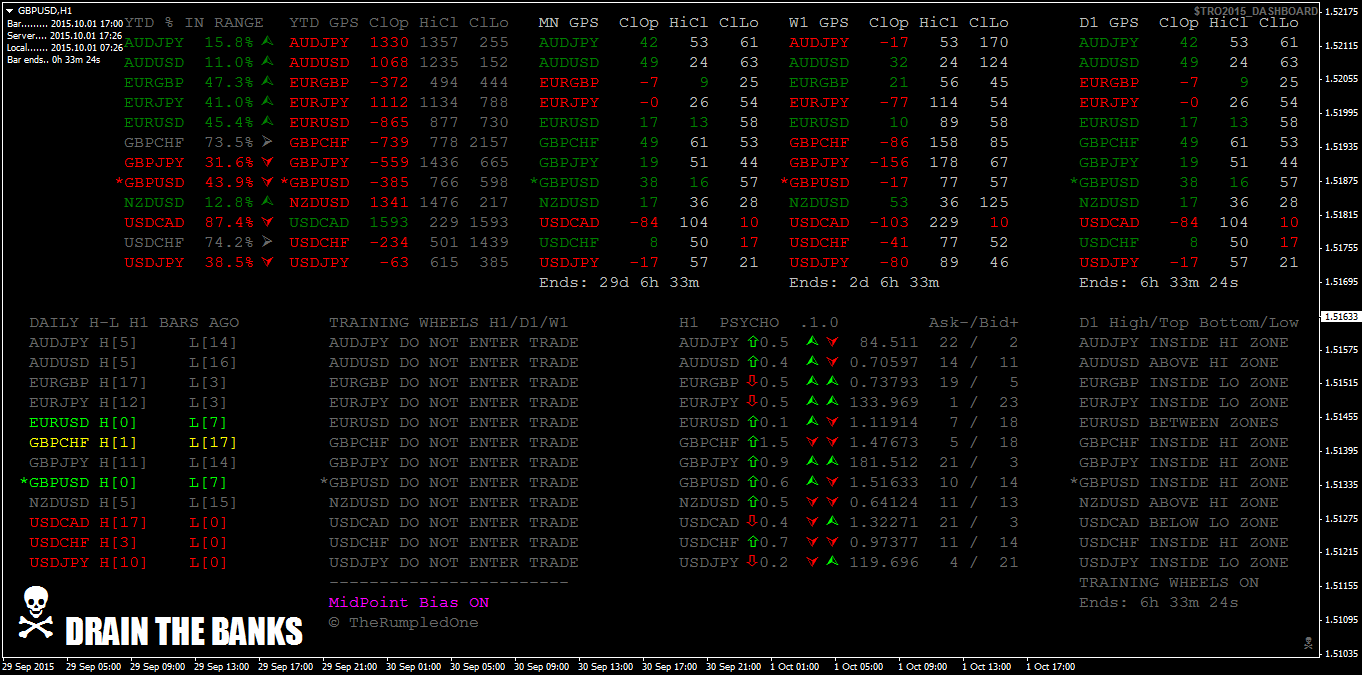Click the DRAIN THE BANKS banner text
Screen dimensions: 1362x675
click(x=184, y=632)
